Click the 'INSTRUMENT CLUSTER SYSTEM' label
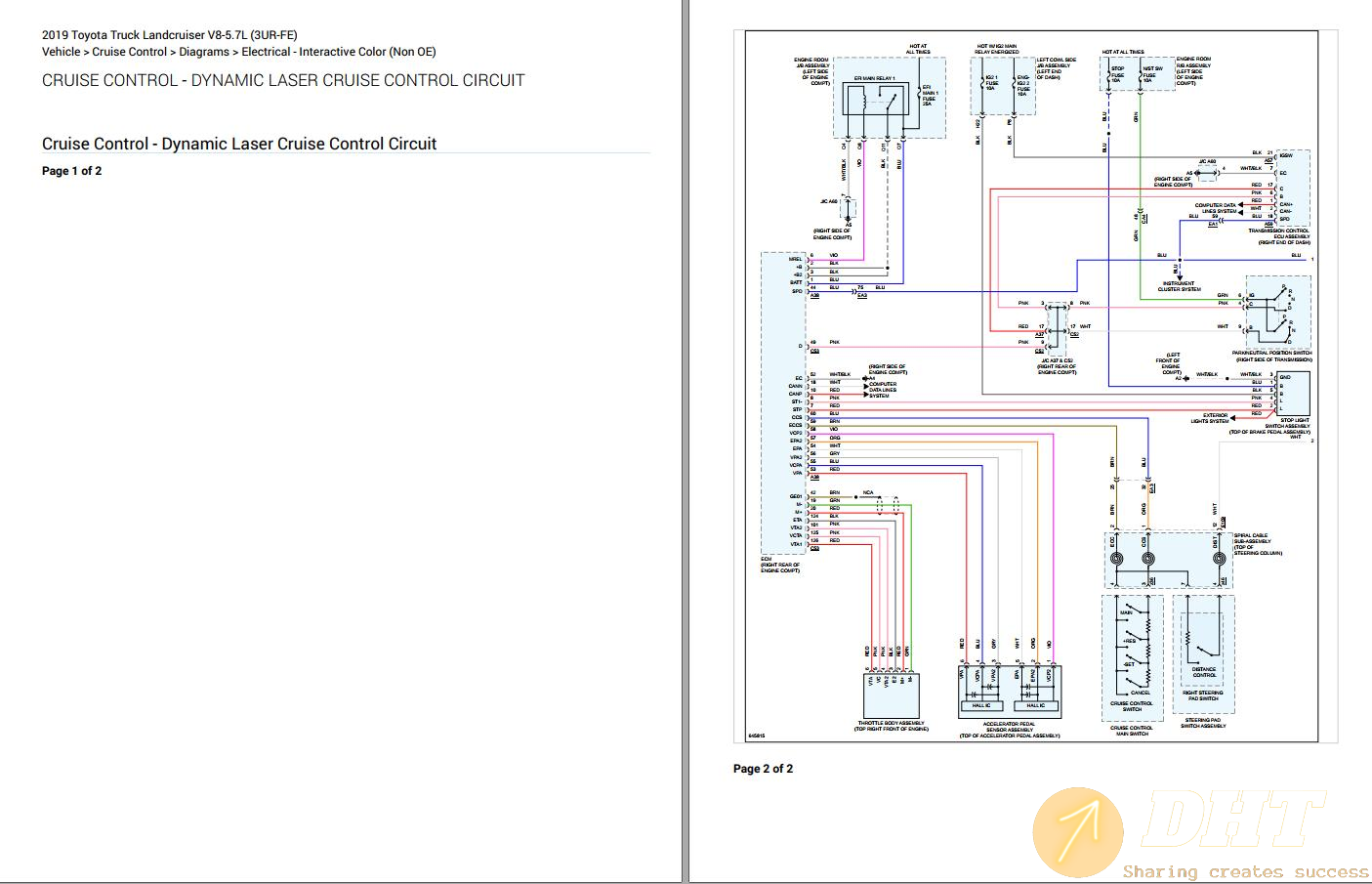Viewport: 1372px width, 884px height. click(x=1179, y=286)
